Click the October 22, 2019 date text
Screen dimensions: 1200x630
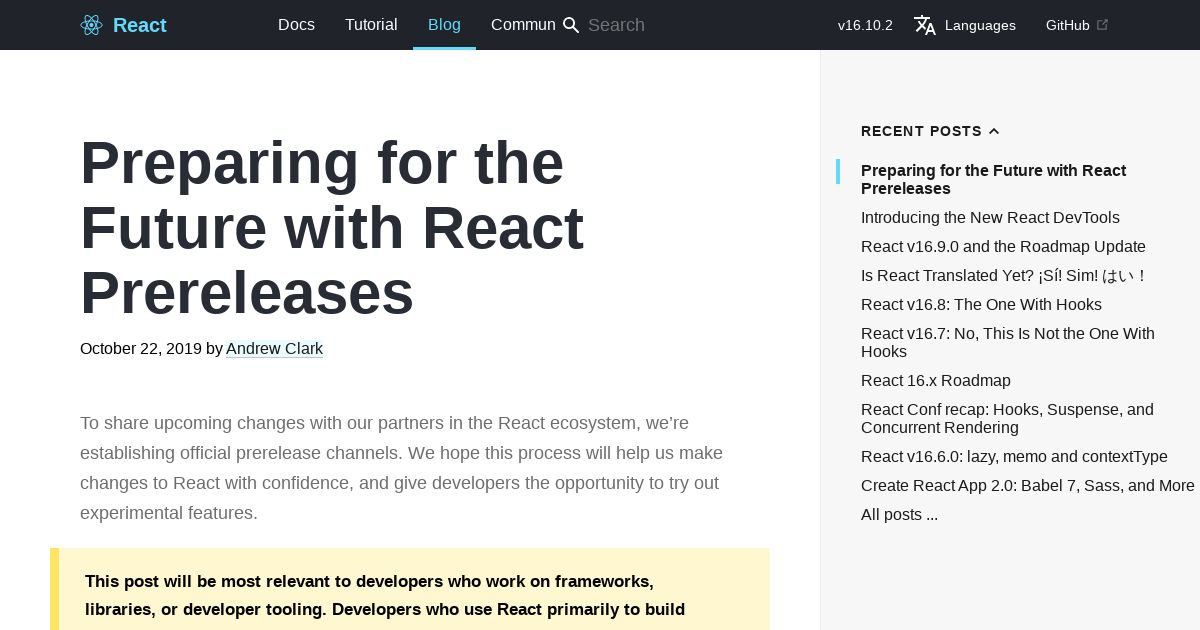141,349
